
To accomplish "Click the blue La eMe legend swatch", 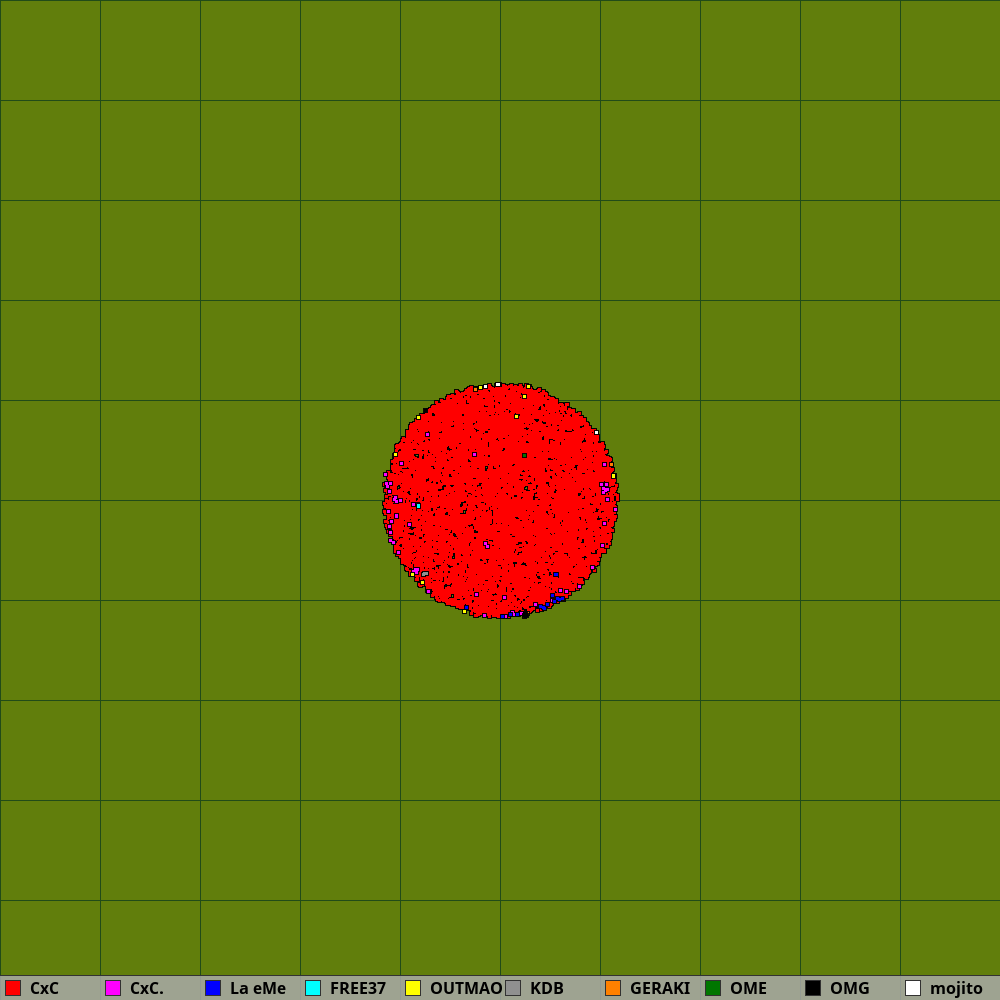I will [213, 988].
